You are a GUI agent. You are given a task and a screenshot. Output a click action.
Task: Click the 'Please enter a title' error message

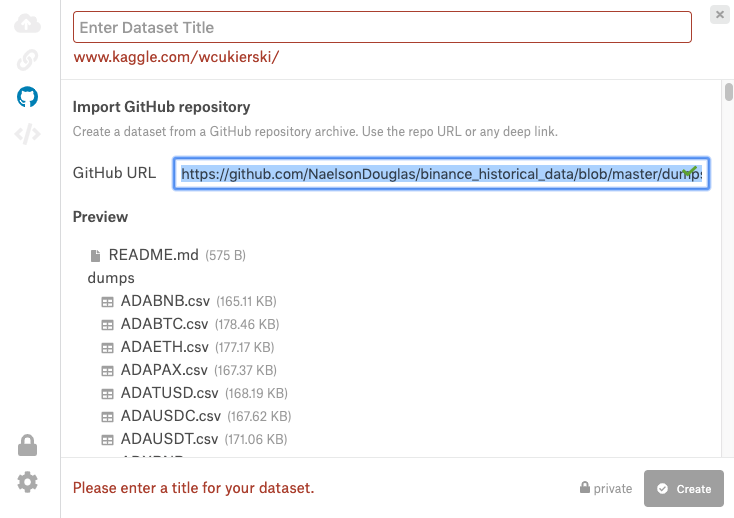click(193, 488)
